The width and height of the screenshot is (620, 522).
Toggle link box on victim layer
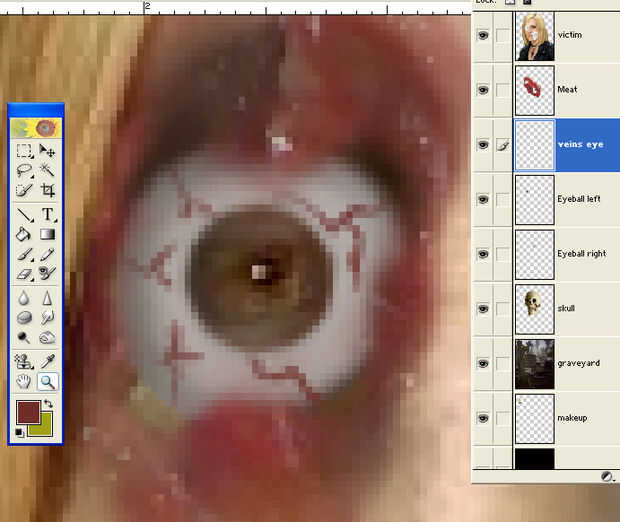pos(503,35)
